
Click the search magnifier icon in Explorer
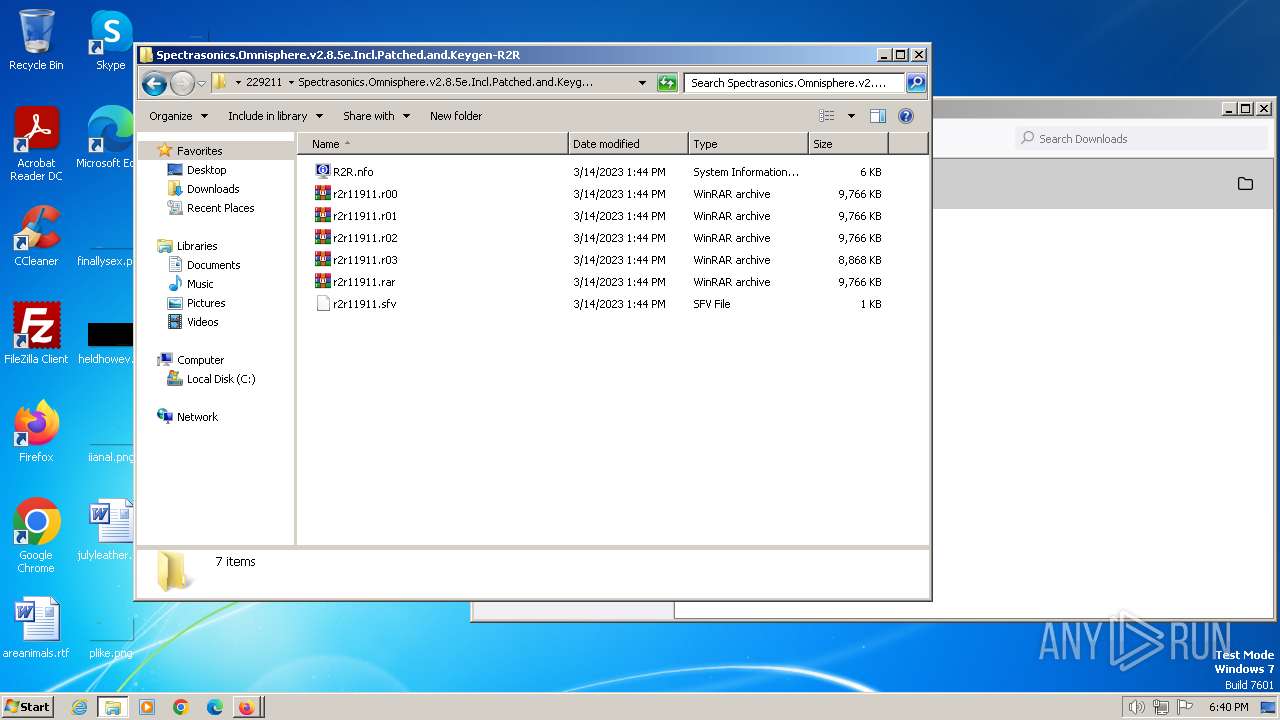(915, 83)
